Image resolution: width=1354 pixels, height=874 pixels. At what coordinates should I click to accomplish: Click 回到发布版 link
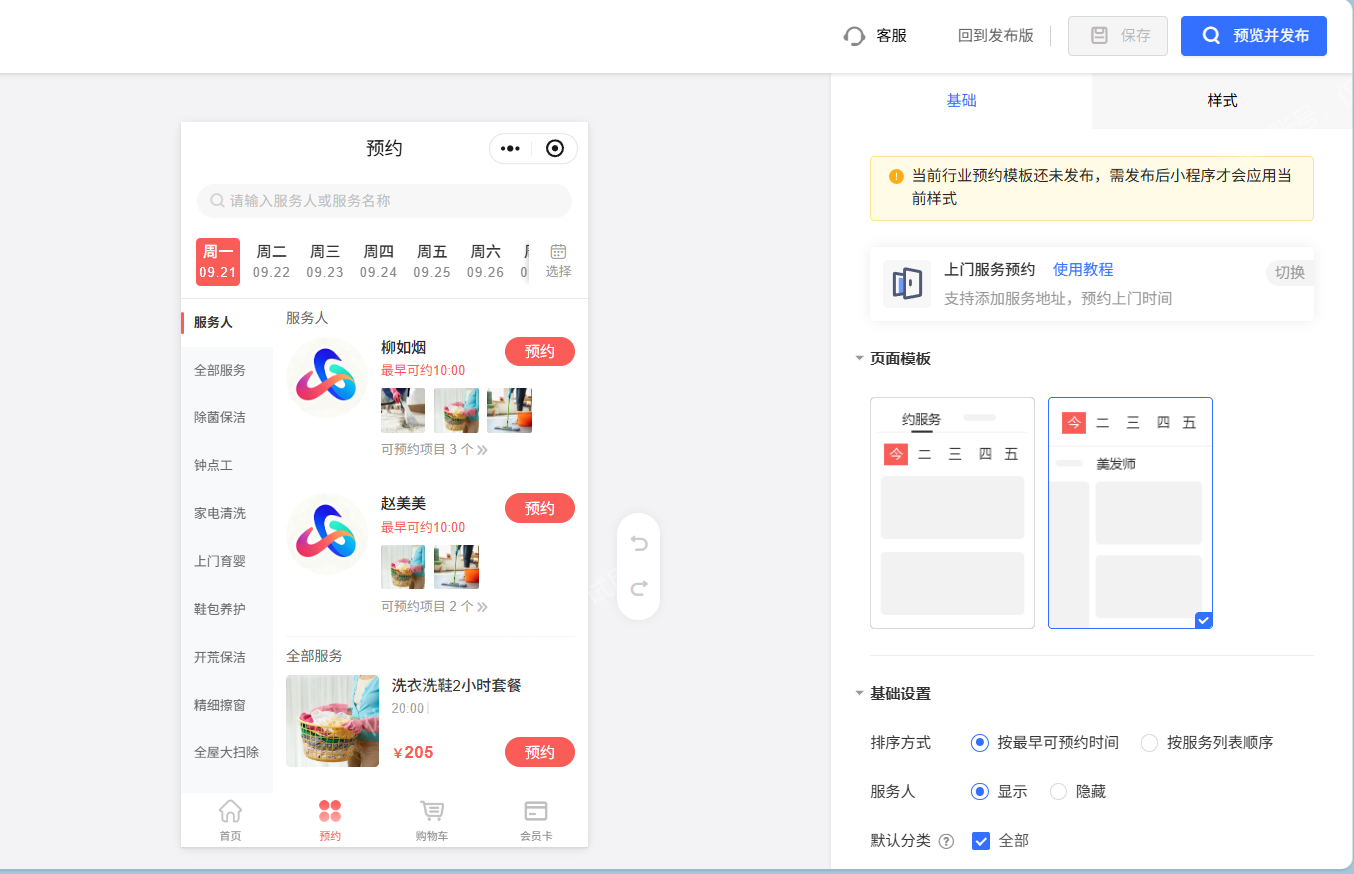995,36
